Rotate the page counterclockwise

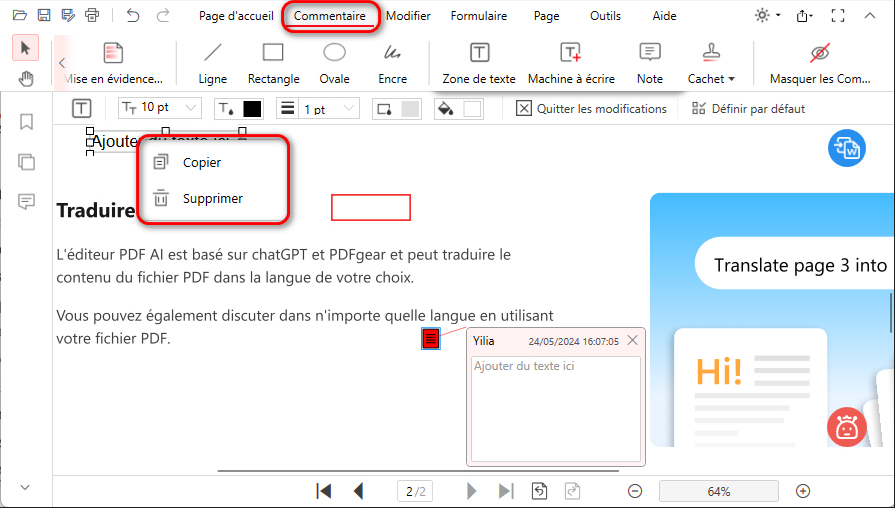tap(539, 491)
